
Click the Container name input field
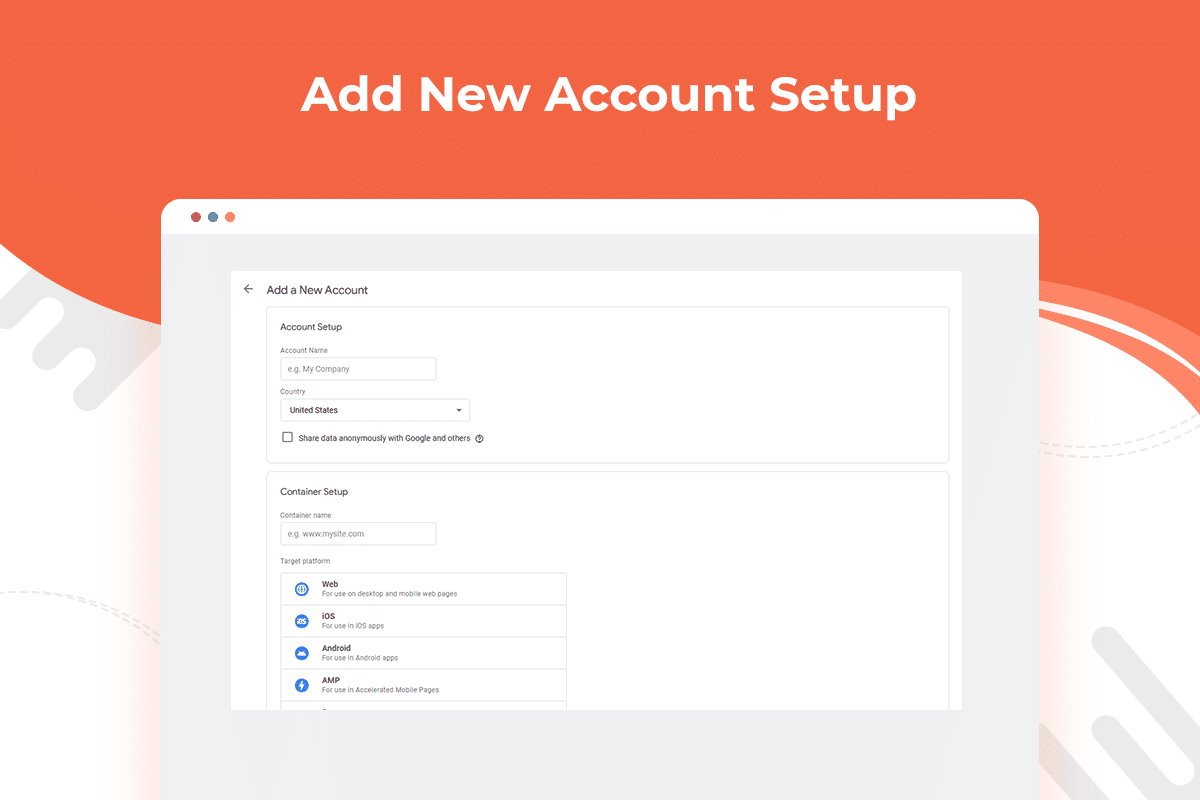click(358, 533)
